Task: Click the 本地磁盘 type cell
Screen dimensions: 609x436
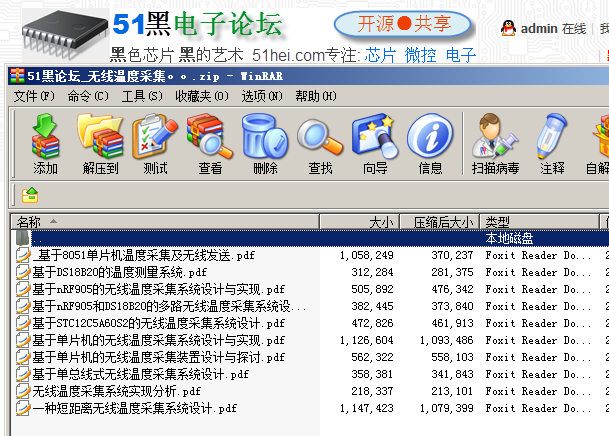Action: [509, 238]
